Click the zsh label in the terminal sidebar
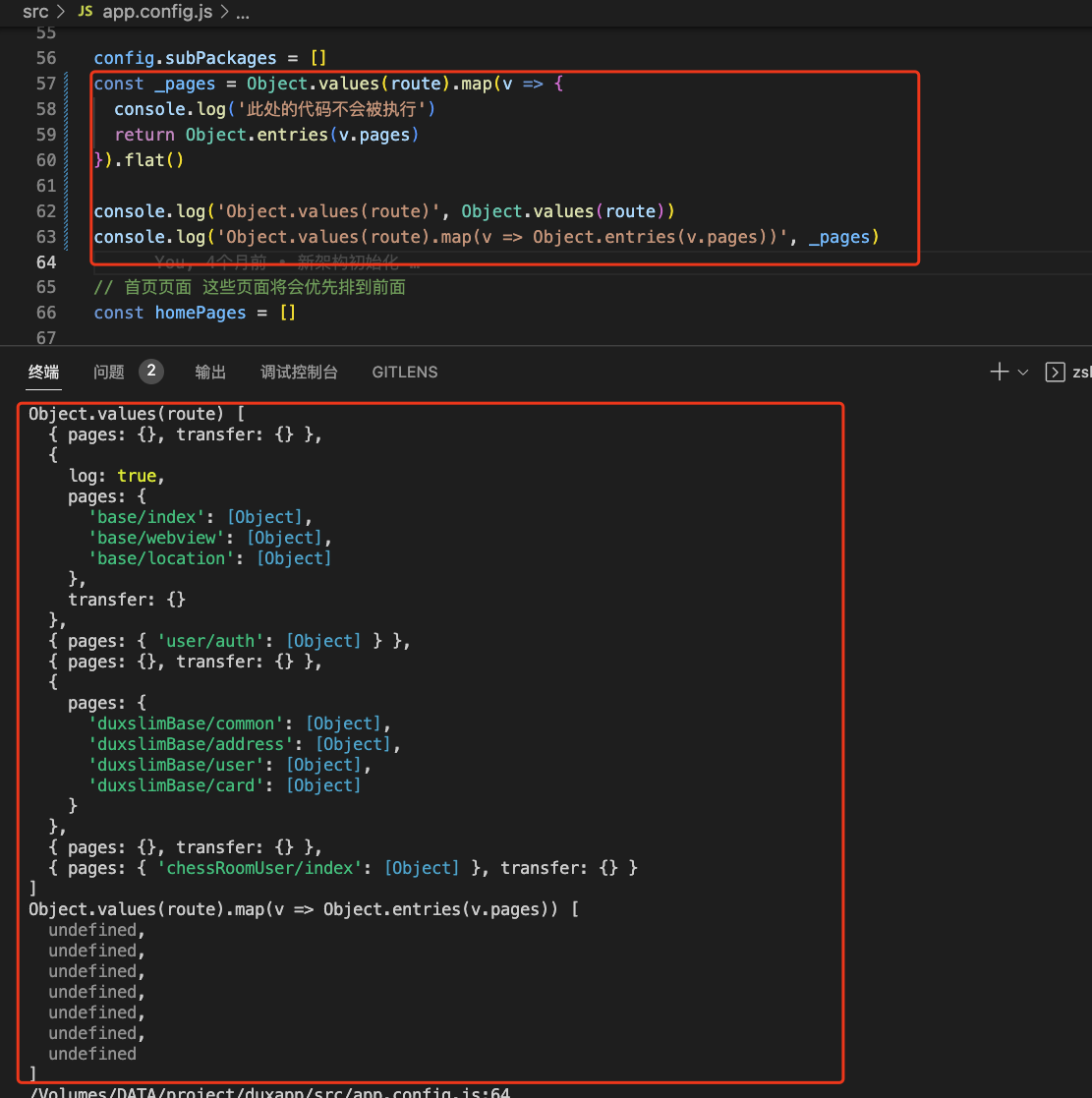 tap(1081, 372)
